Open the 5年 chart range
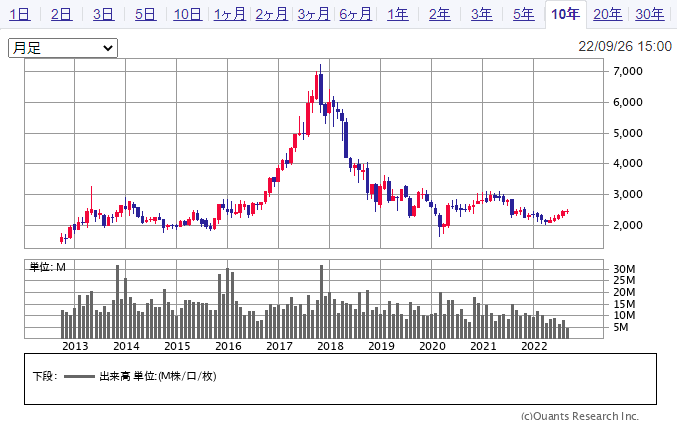Viewport: 677px width, 426px height. pos(523,15)
